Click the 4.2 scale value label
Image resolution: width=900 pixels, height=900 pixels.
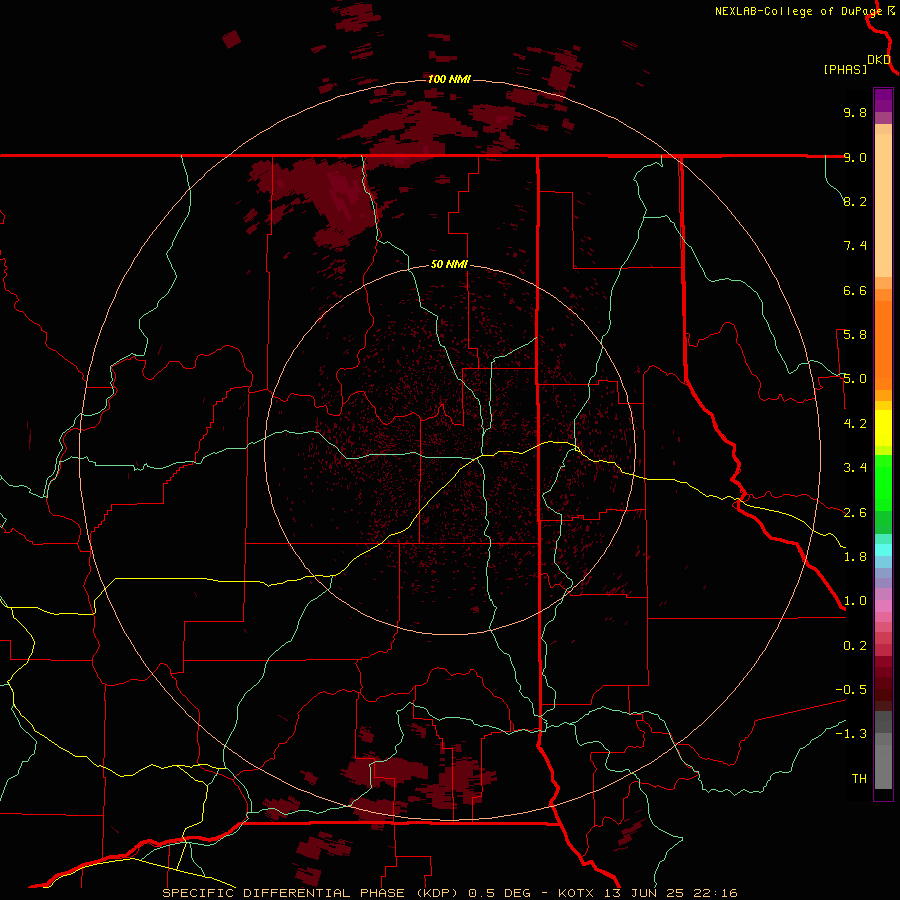point(855,424)
